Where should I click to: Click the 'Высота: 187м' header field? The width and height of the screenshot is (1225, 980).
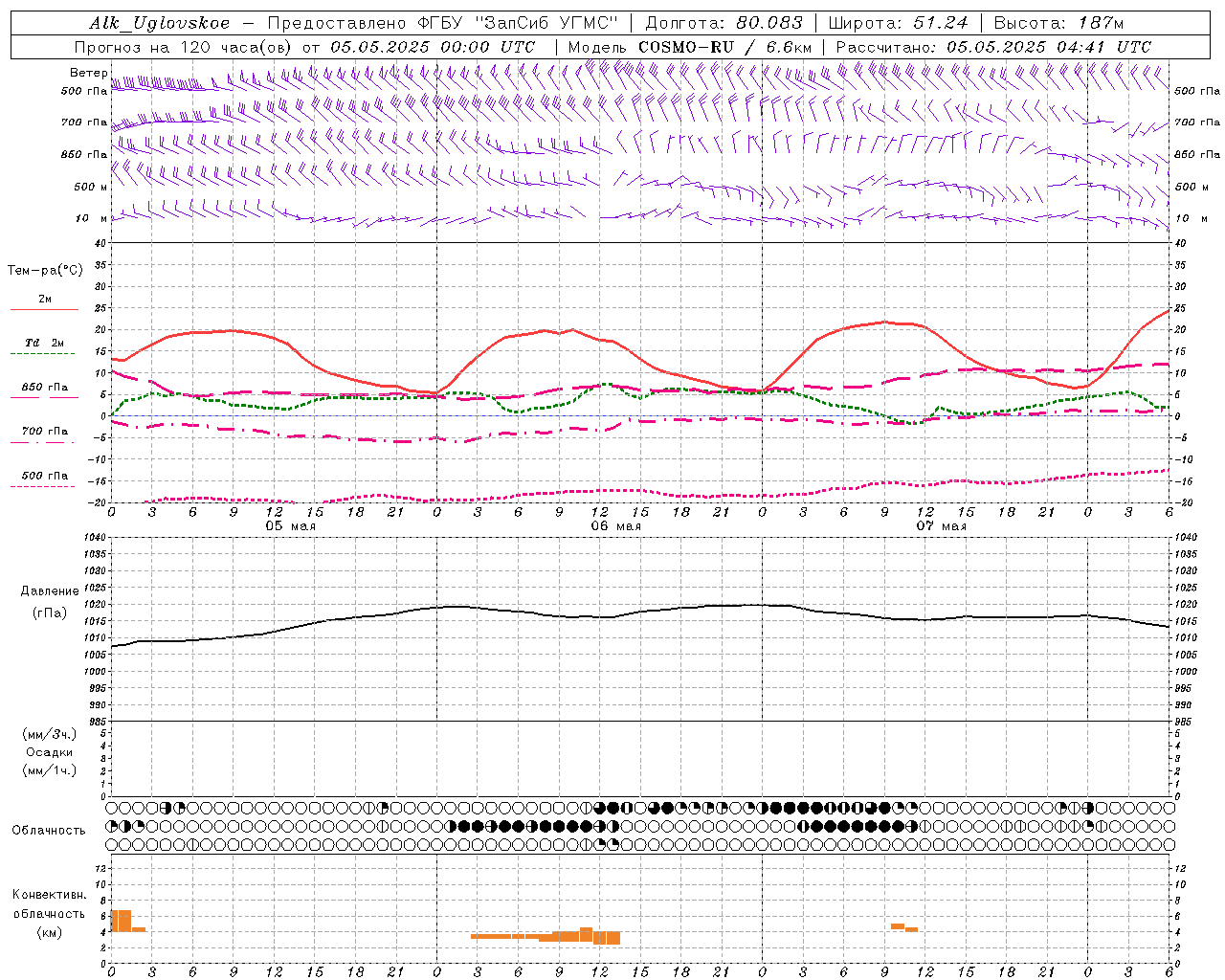(x=1058, y=23)
